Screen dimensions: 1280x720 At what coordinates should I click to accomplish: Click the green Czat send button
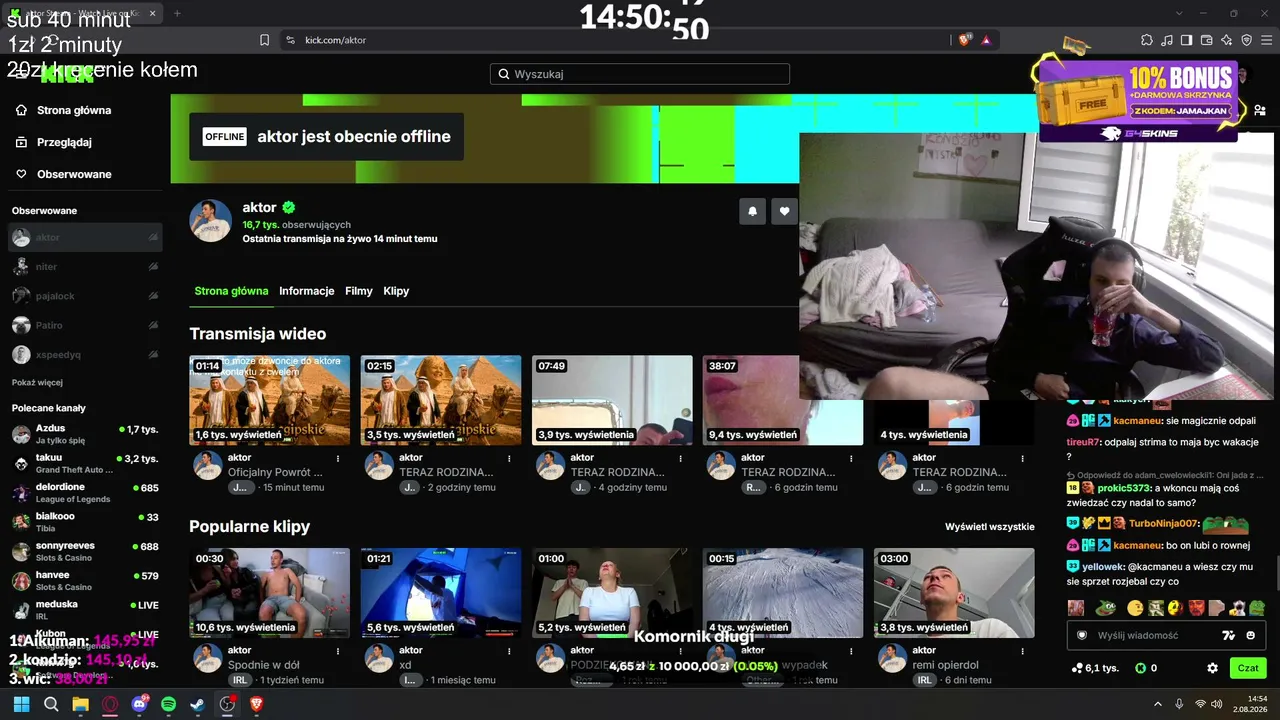tap(1248, 668)
